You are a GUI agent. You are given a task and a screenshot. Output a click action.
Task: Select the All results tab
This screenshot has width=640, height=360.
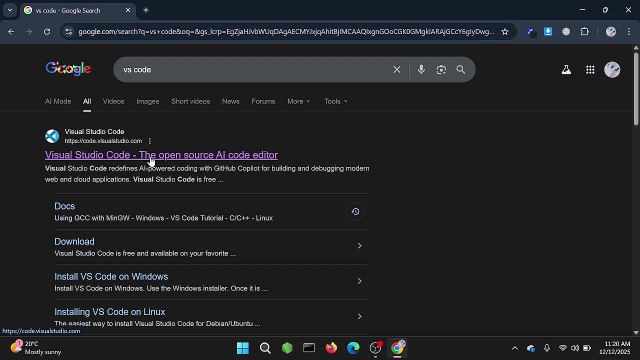pyautogui.click(x=87, y=101)
